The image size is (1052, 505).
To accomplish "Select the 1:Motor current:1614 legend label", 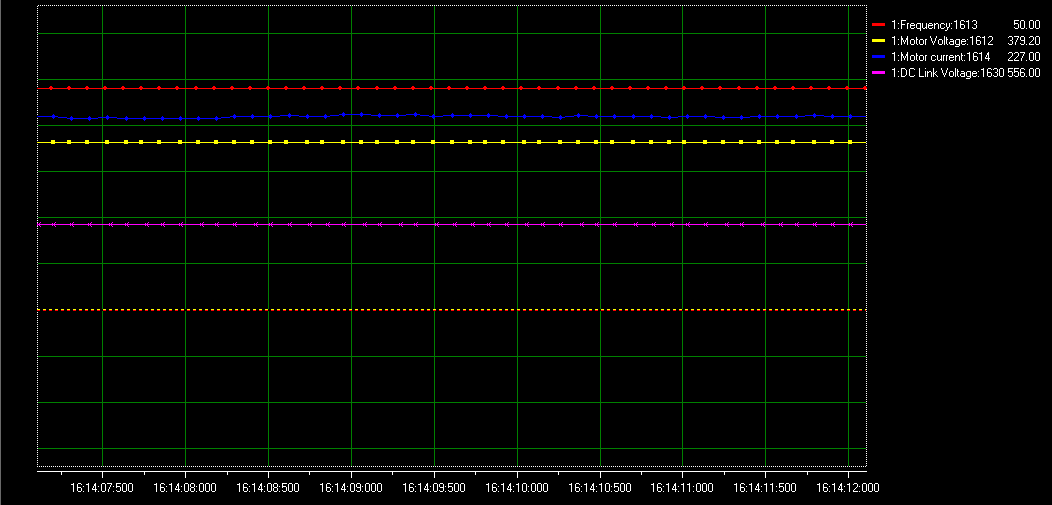I will (940, 58).
